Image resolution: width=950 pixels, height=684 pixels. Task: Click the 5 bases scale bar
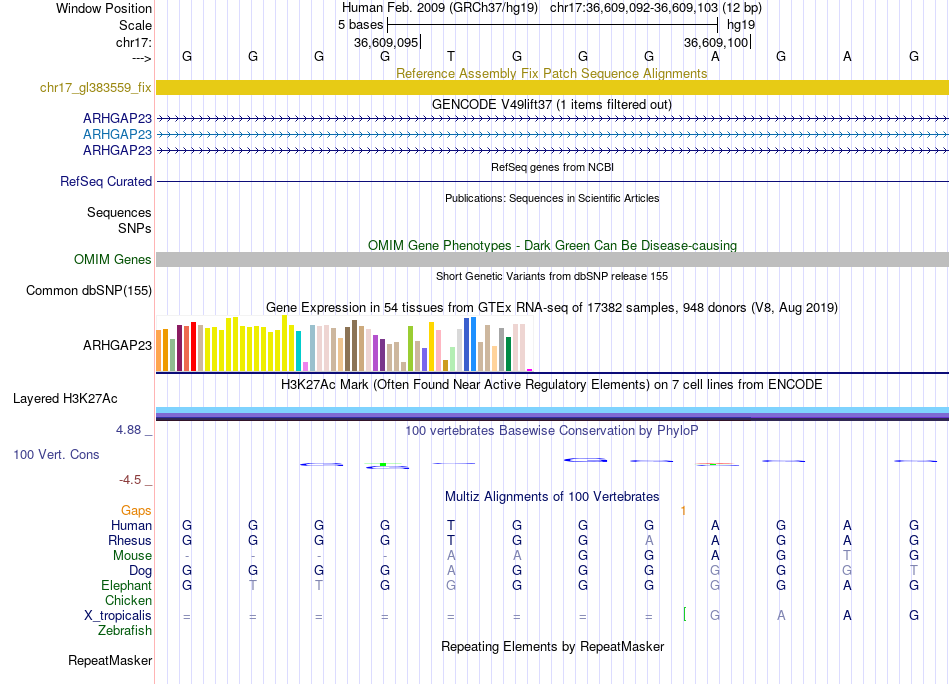(552, 25)
